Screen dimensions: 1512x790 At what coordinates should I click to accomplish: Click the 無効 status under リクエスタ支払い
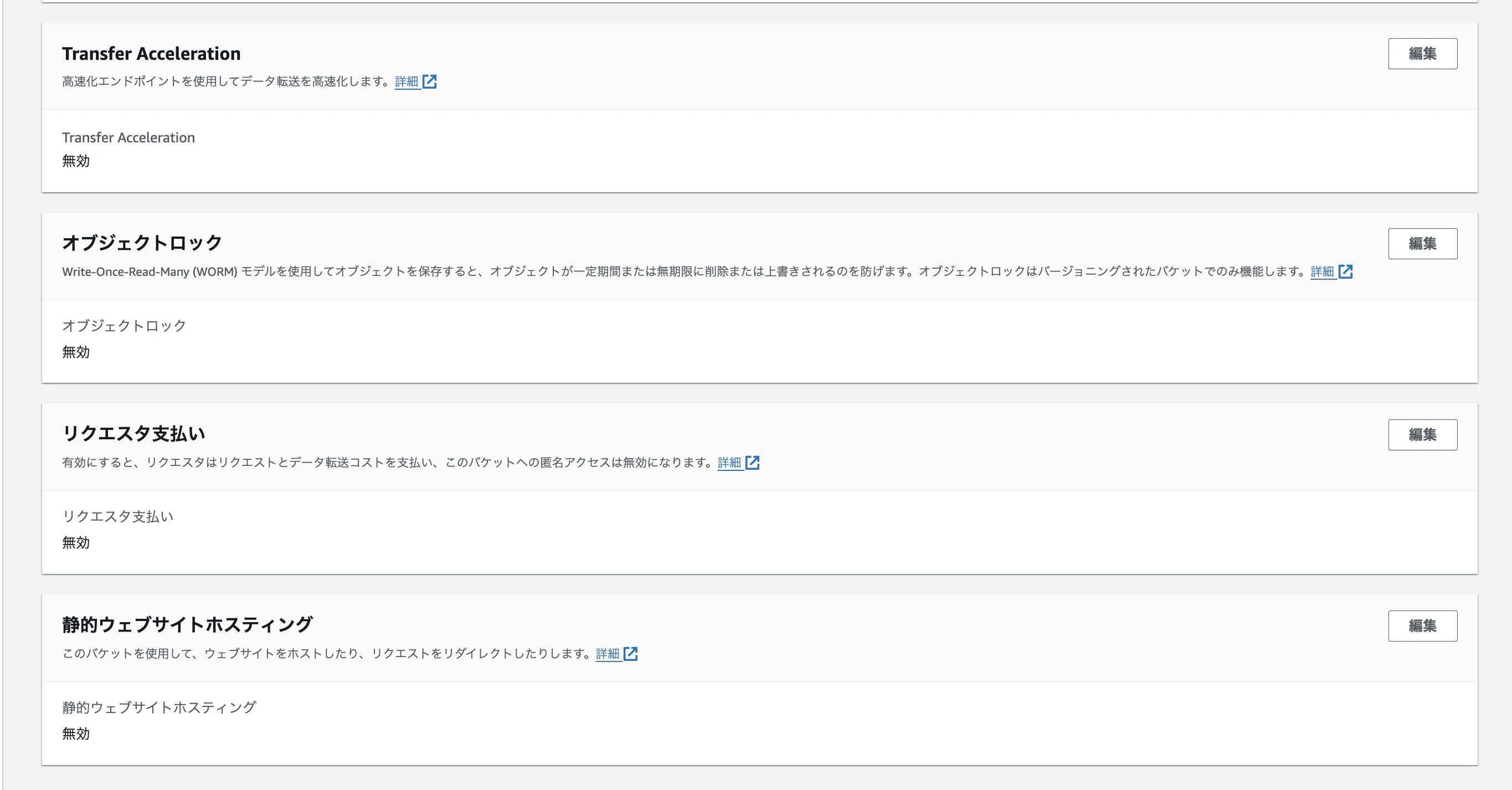[x=75, y=543]
